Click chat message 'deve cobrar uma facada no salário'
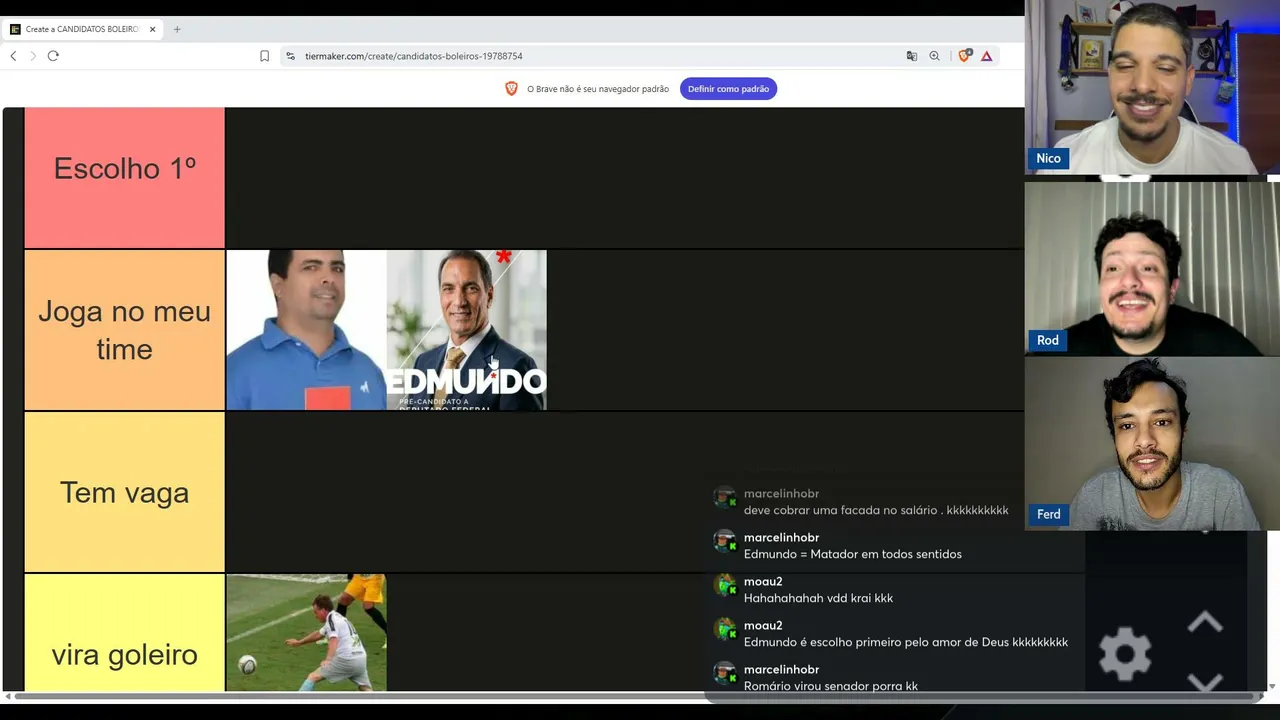 click(x=876, y=510)
